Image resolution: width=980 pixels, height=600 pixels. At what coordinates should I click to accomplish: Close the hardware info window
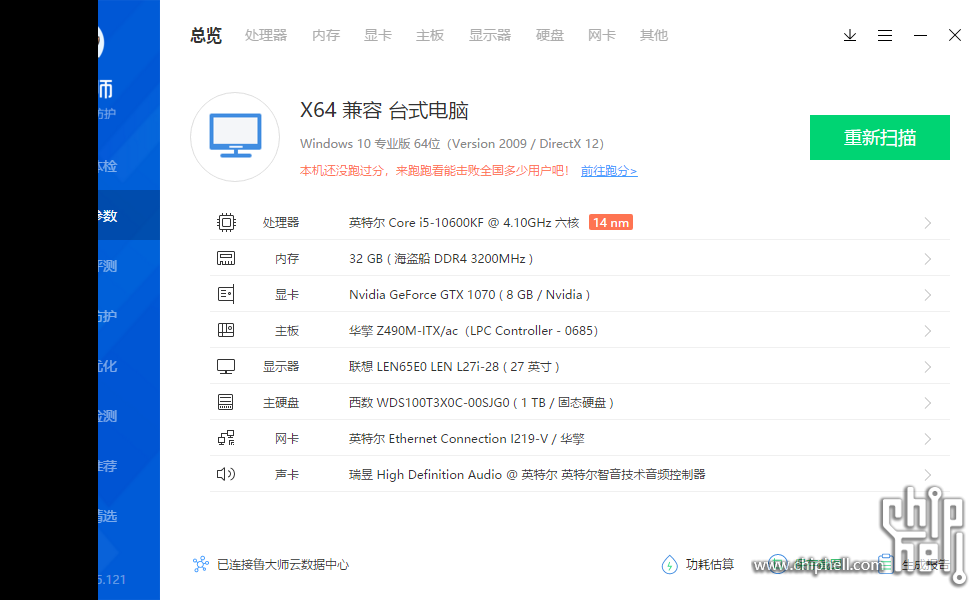pyautogui.click(x=954, y=35)
